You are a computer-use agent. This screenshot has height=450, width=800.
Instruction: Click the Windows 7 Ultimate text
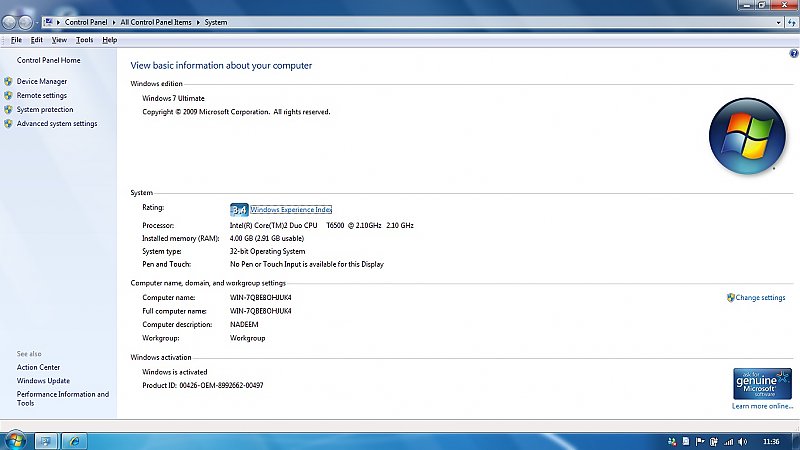(x=173, y=98)
